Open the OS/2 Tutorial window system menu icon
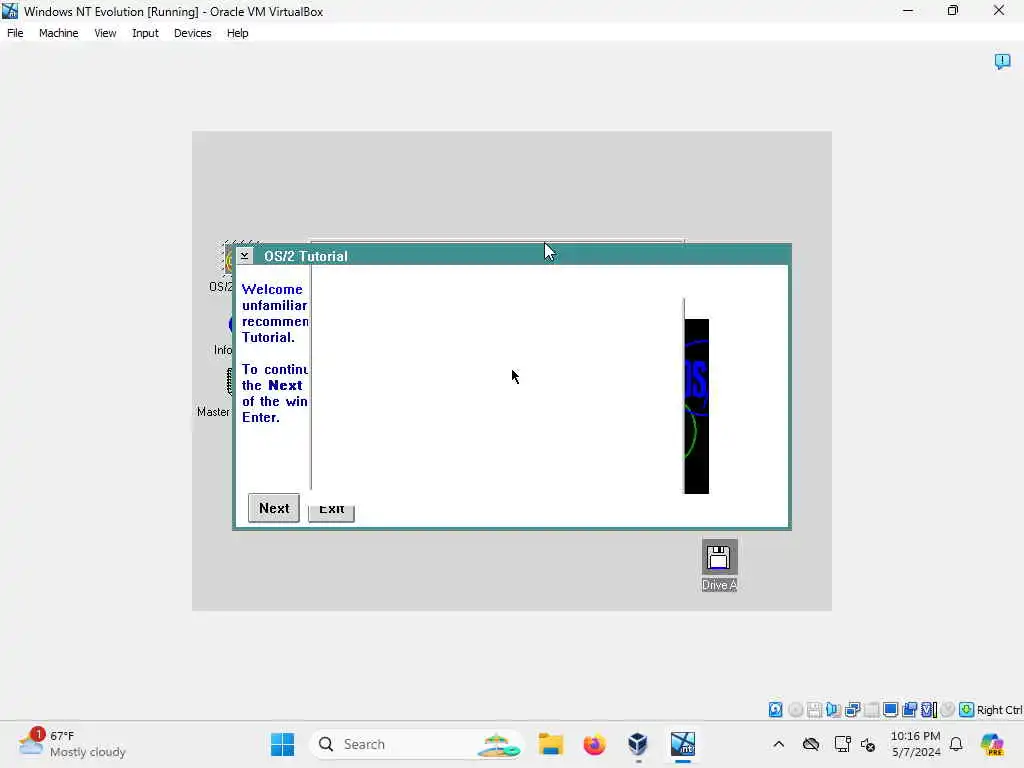The image size is (1024, 768). [x=244, y=256]
